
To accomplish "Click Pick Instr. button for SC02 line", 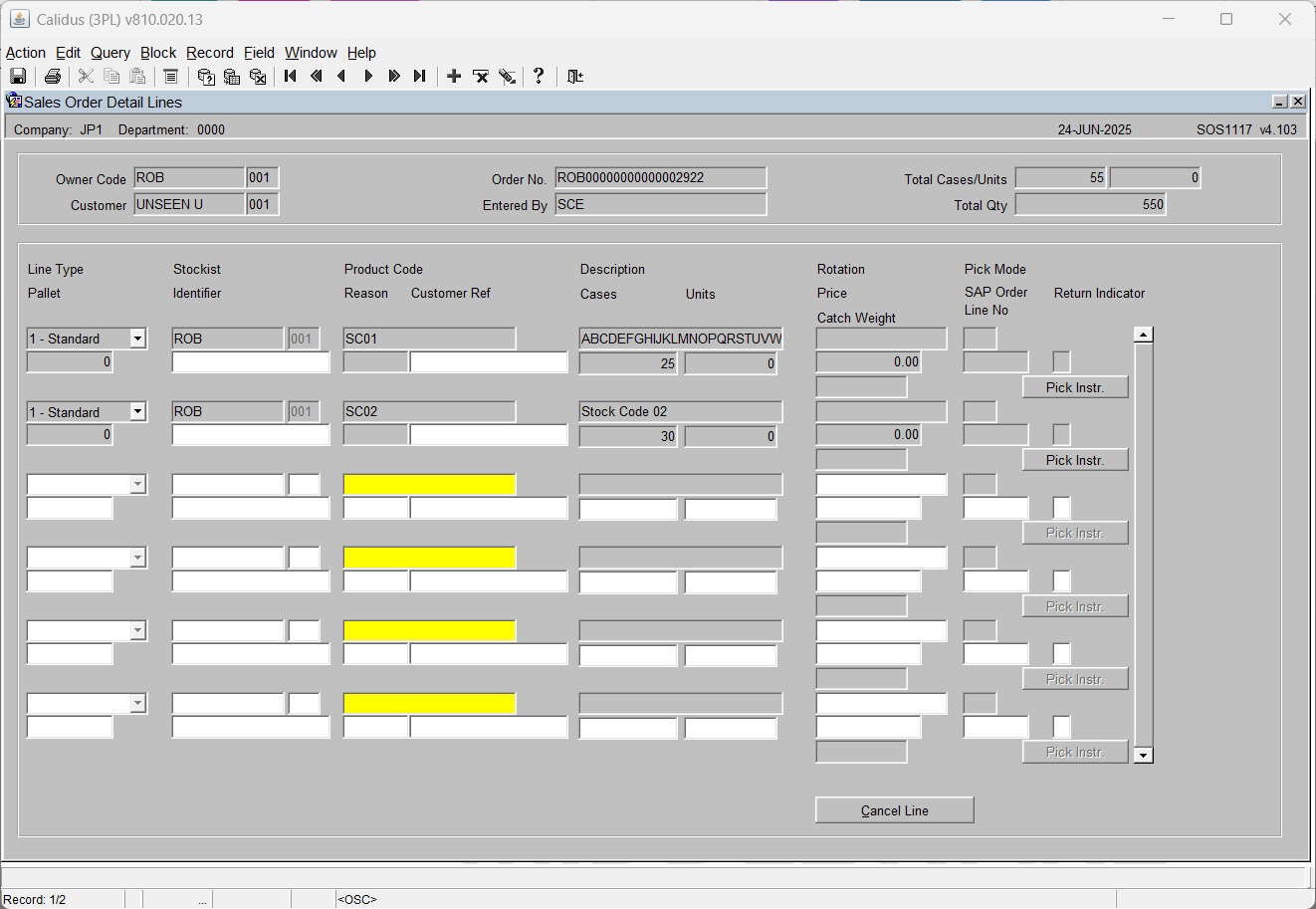I will pos(1075,460).
